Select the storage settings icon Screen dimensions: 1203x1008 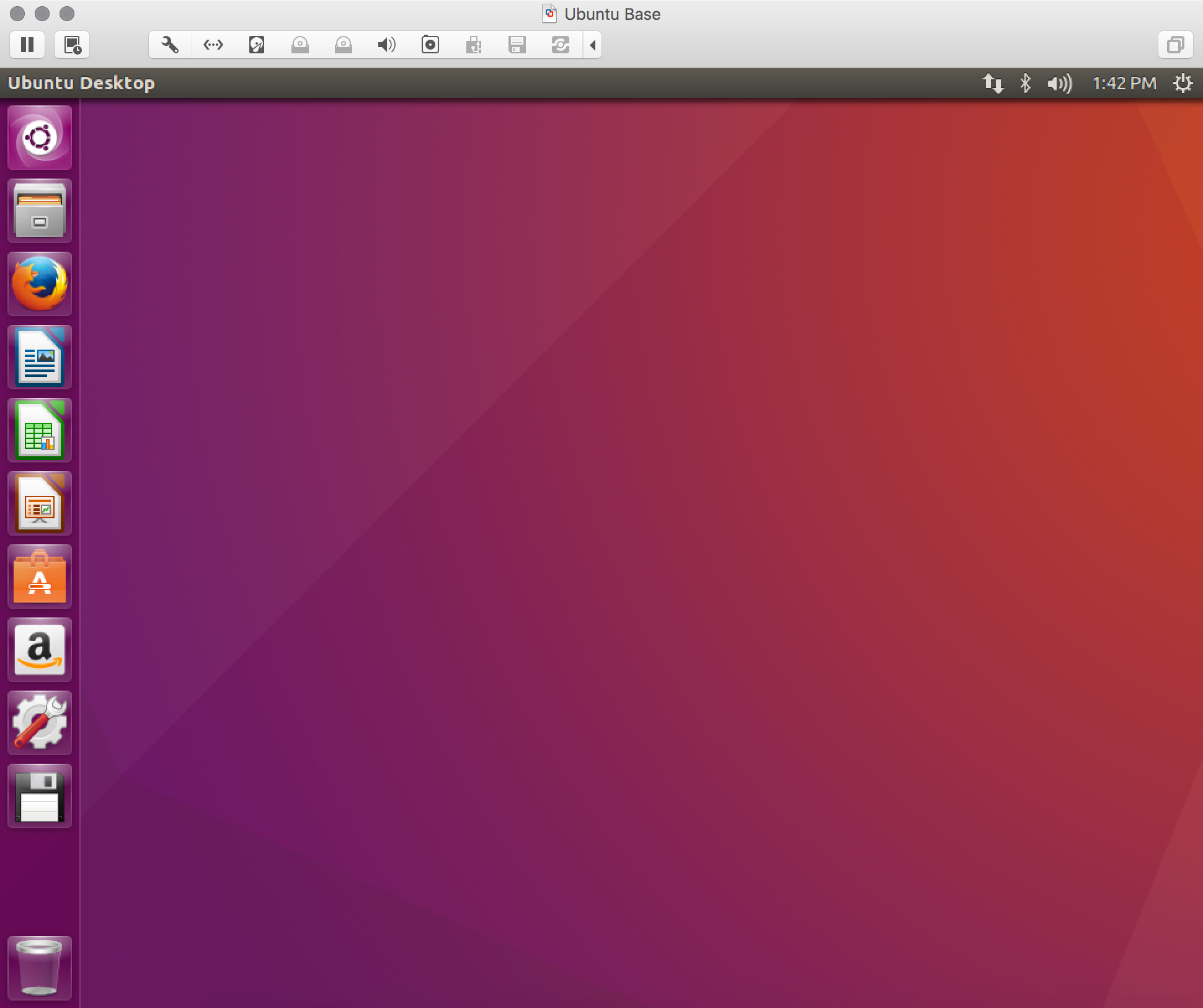[257, 45]
